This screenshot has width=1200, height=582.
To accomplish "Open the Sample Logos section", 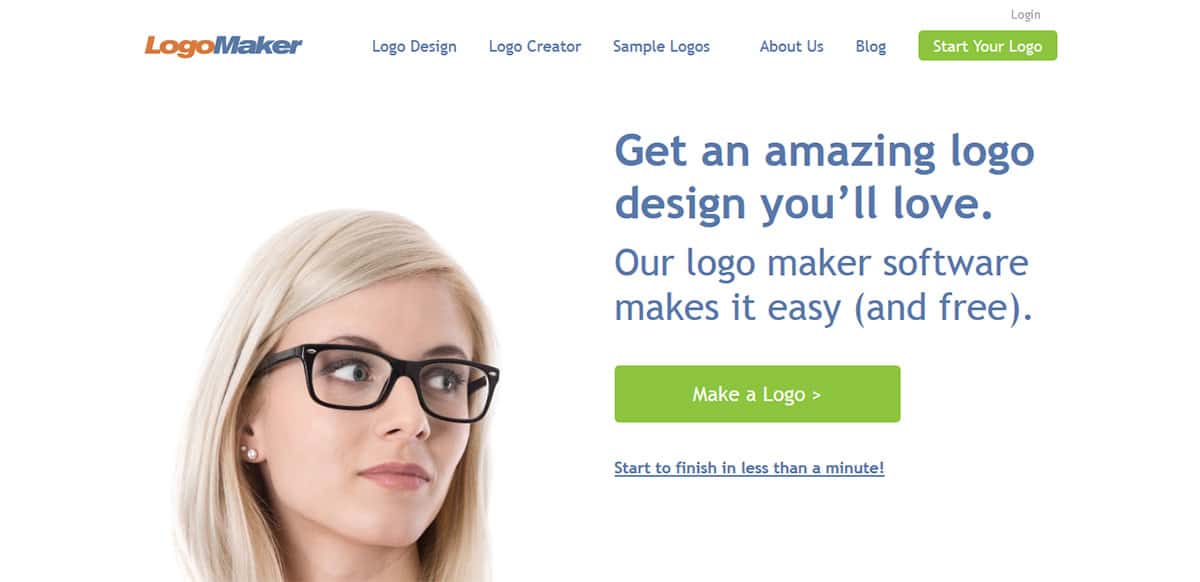I will coord(661,46).
